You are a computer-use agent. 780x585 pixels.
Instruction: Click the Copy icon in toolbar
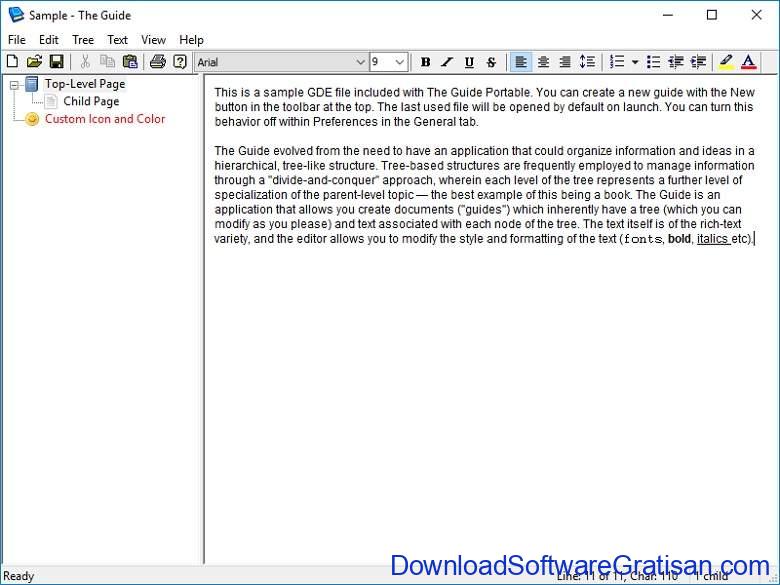click(107, 62)
